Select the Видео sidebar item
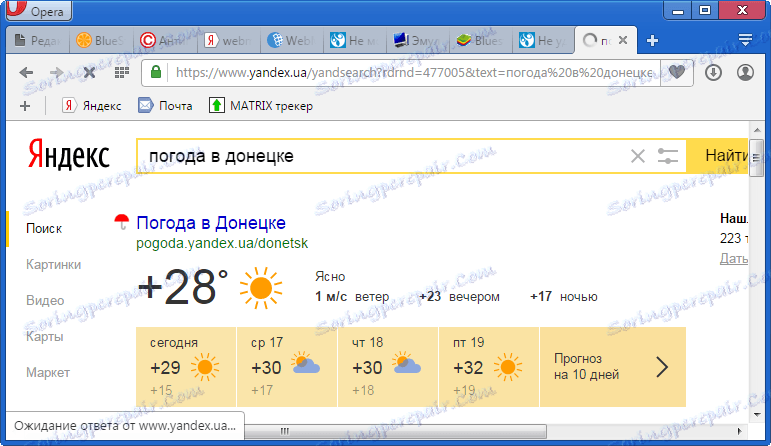Screen dimensions: 771x446 (45, 300)
